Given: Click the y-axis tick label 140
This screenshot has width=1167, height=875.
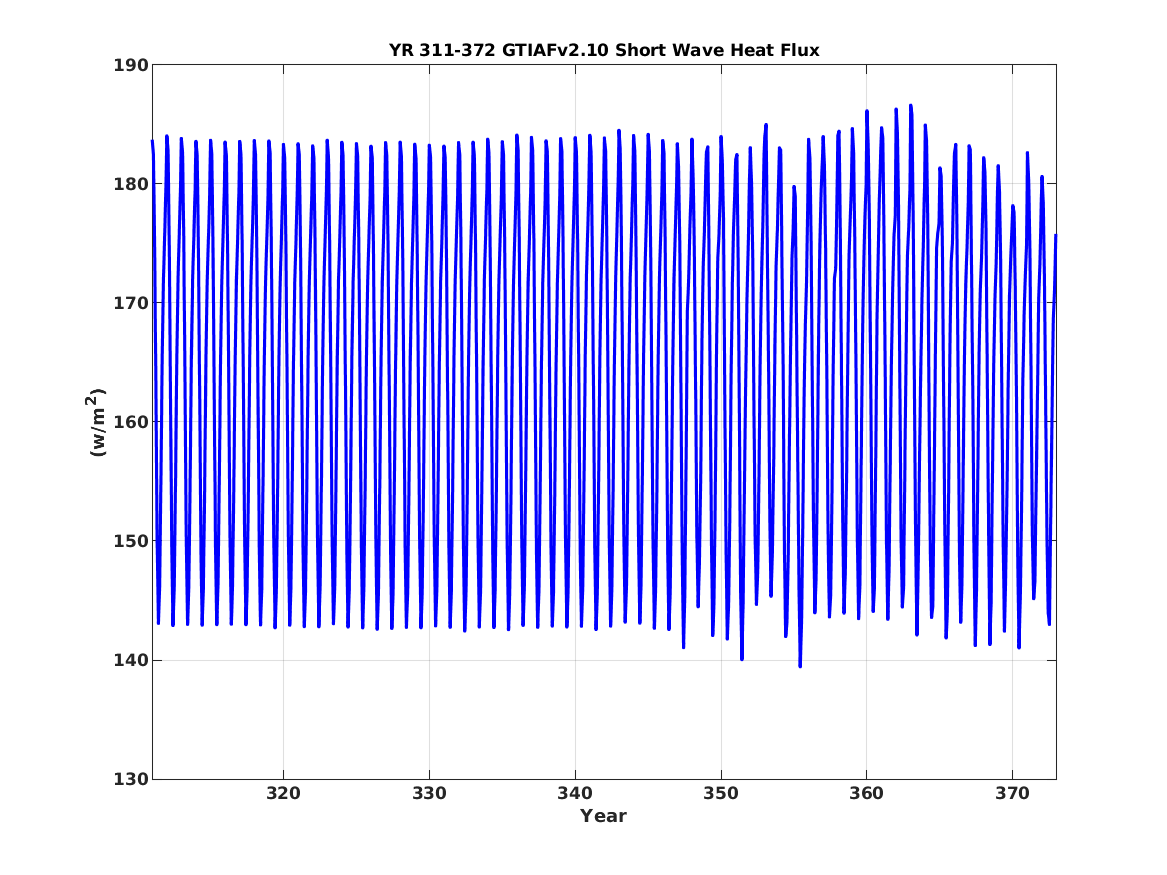Looking at the screenshot, I should 130,660.
